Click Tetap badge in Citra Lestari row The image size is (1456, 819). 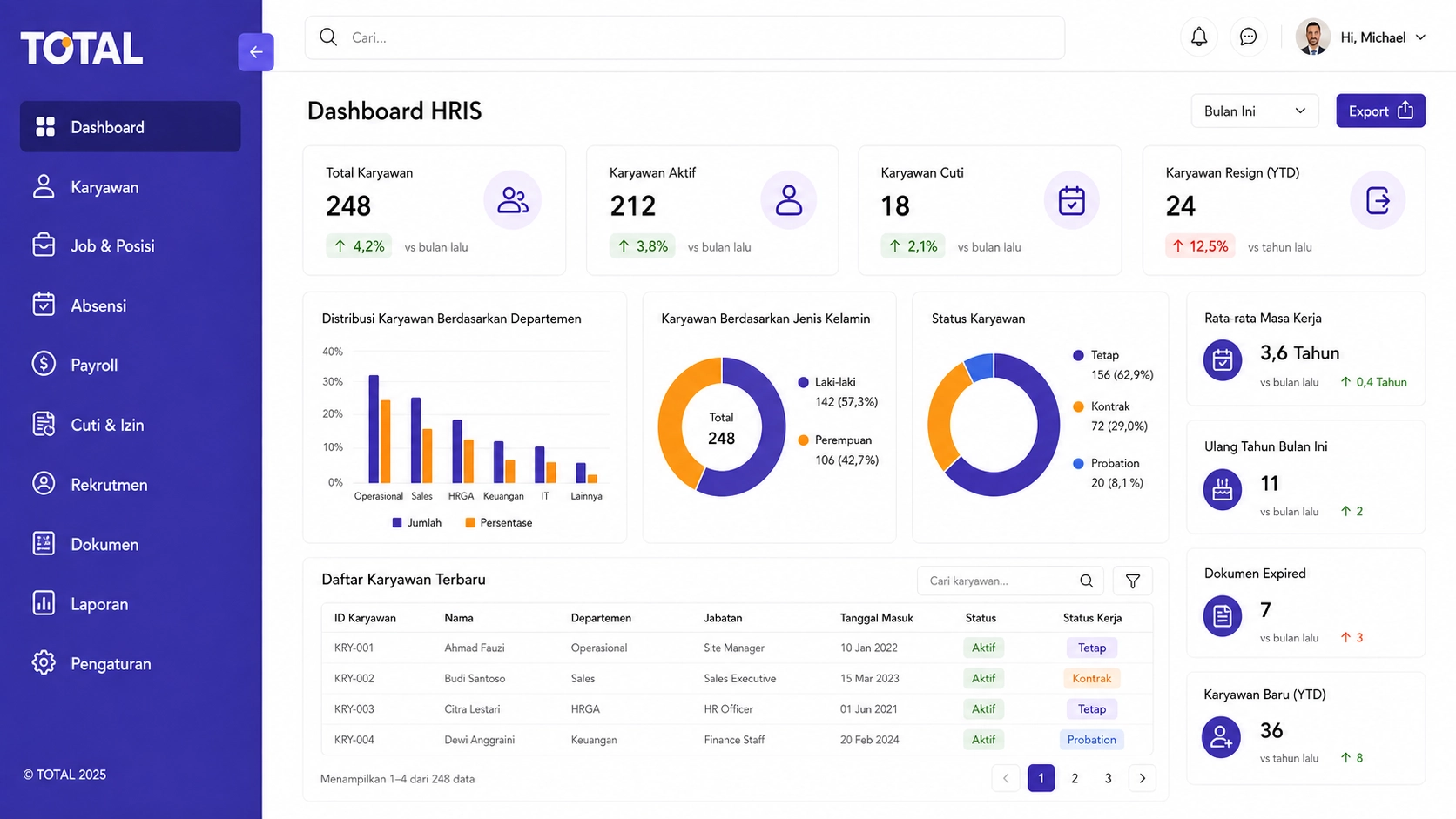(1092, 709)
